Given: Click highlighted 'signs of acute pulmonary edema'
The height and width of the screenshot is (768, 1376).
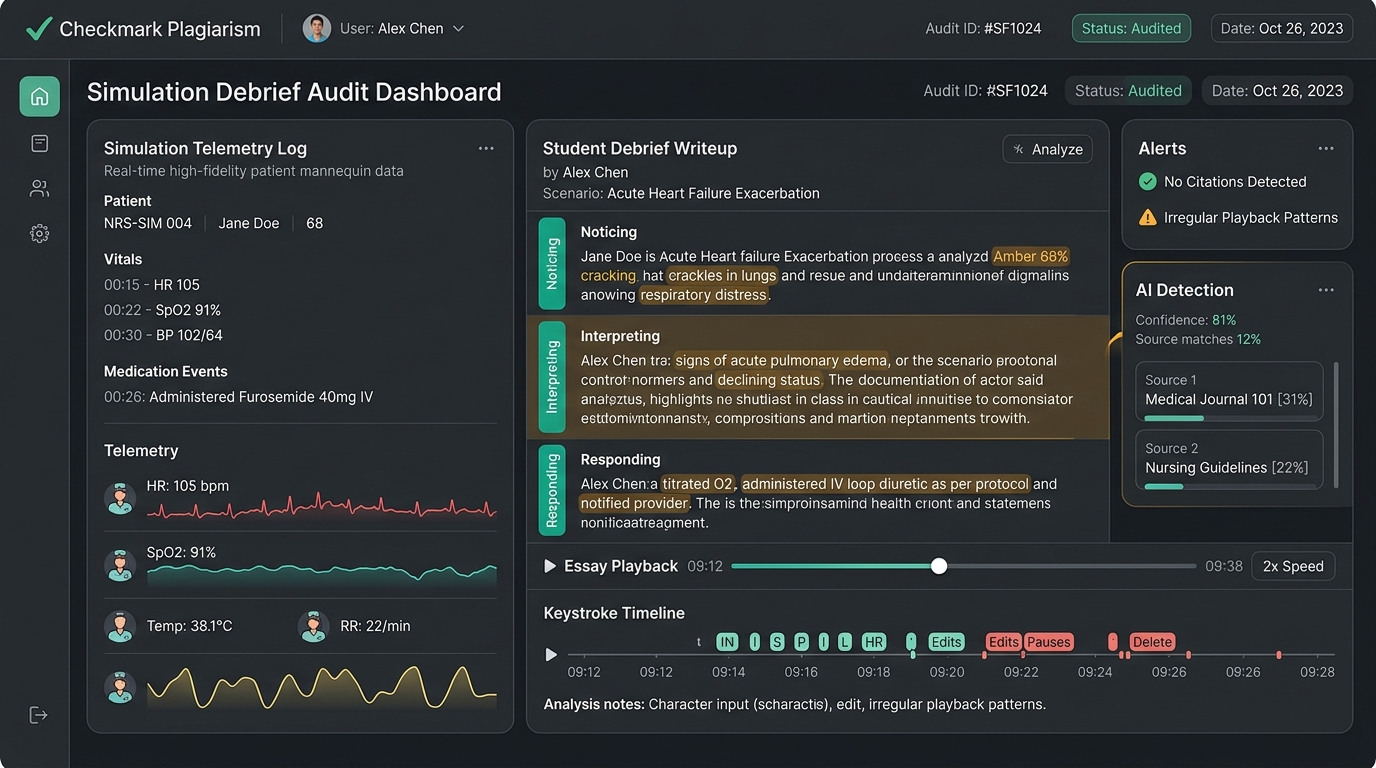Looking at the screenshot, I should click(x=781, y=360).
